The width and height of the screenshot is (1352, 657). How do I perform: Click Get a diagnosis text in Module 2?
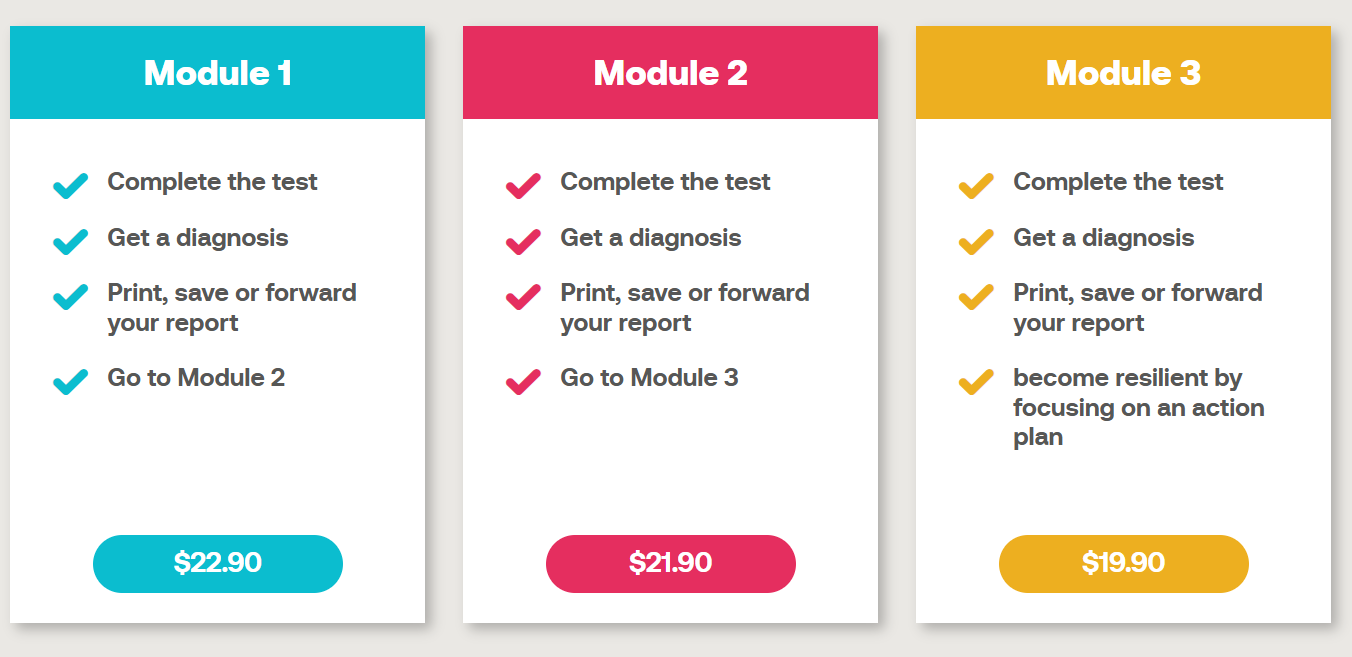pos(650,238)
